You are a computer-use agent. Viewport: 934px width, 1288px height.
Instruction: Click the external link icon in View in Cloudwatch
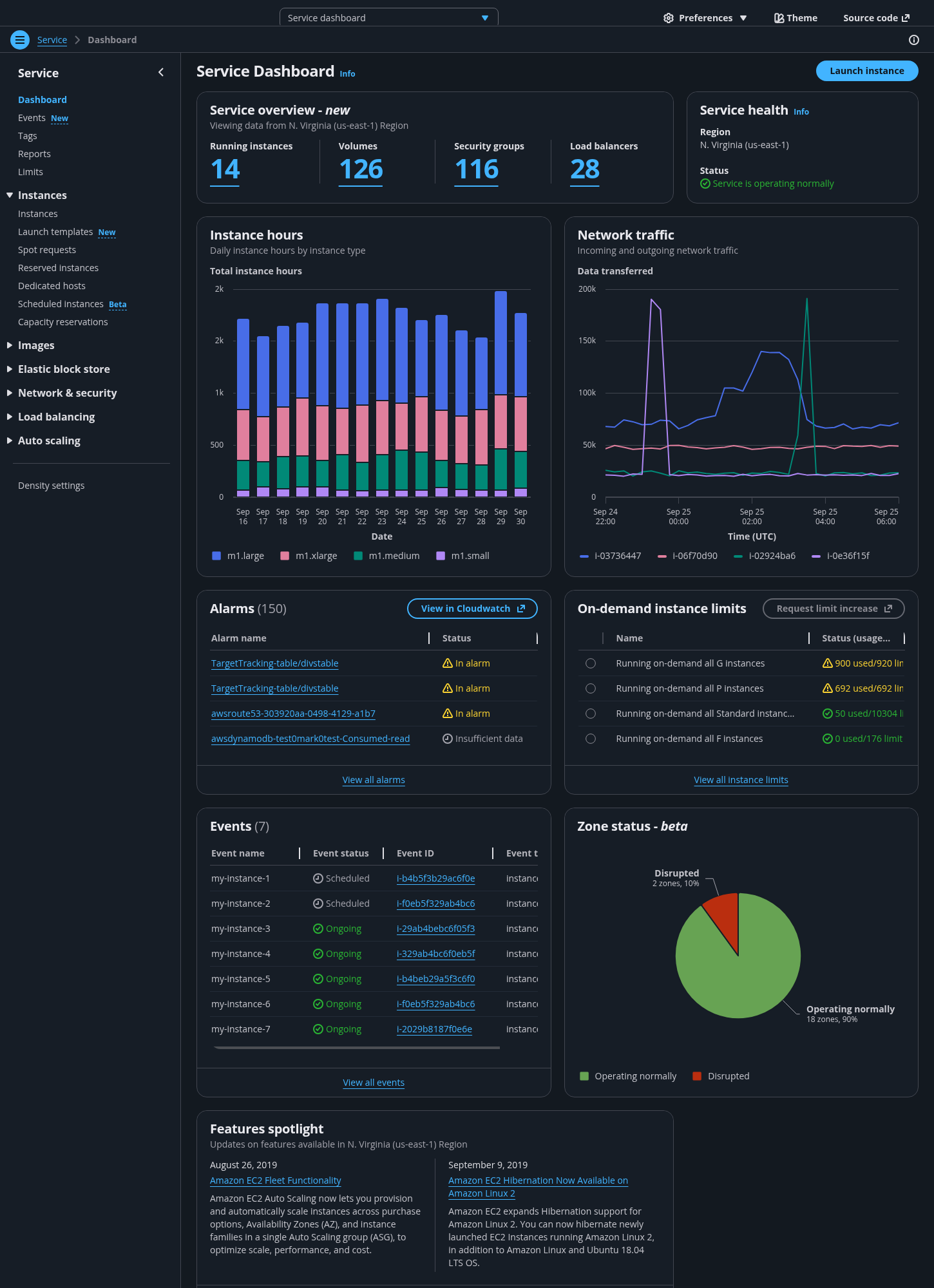521,609
